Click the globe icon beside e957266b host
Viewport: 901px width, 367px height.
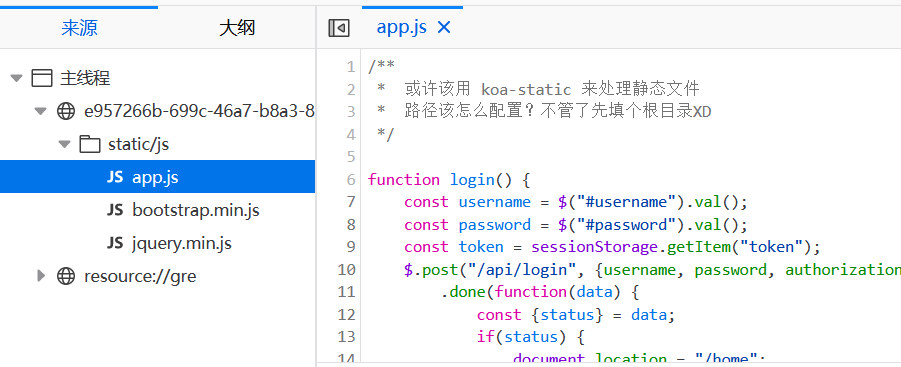click(x=66, y=111)
